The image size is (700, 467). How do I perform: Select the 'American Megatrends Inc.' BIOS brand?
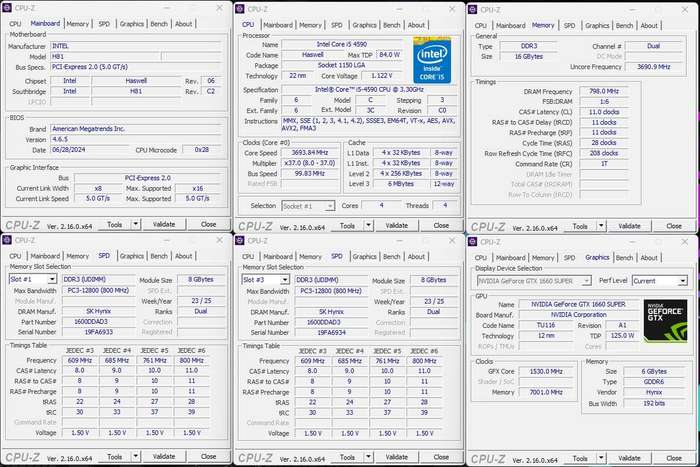click(136, 129)
